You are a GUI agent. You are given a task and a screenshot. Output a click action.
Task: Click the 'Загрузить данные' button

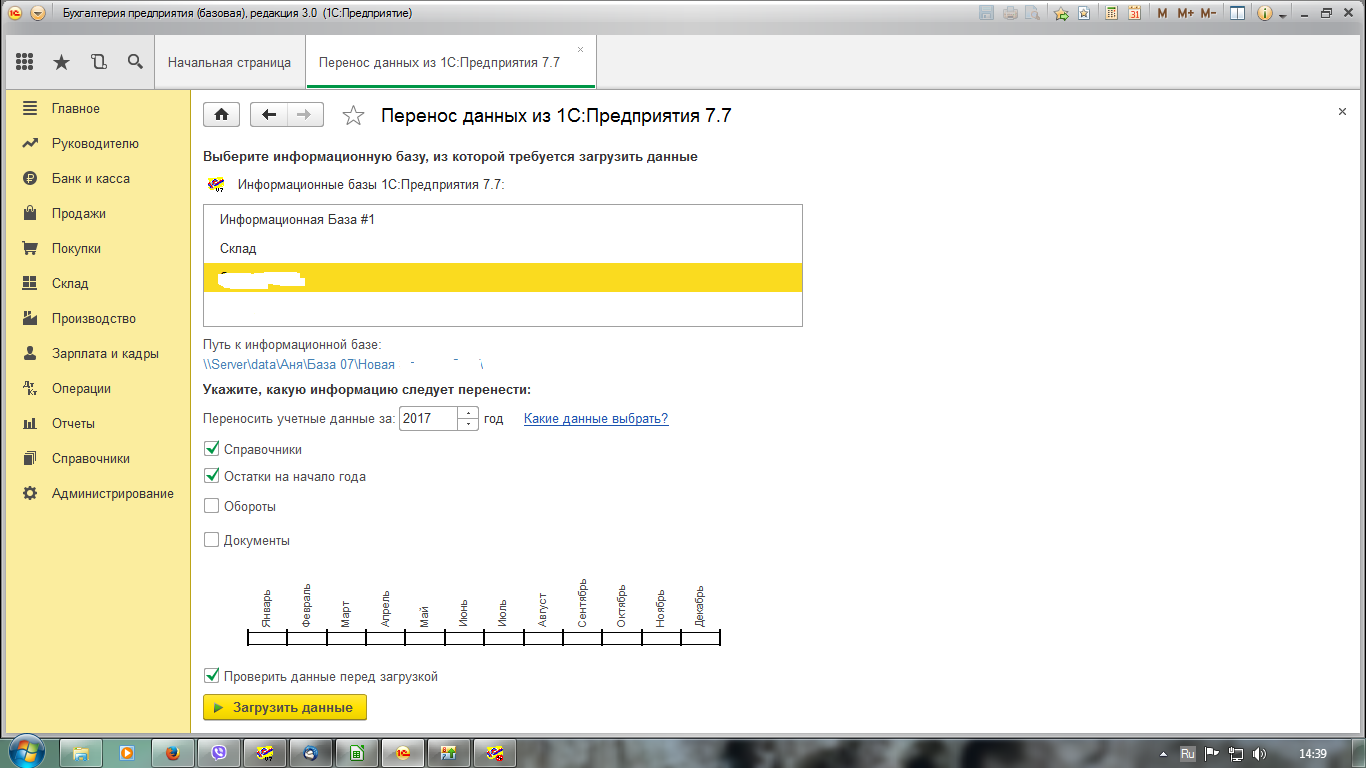click(x=285, y=707)
